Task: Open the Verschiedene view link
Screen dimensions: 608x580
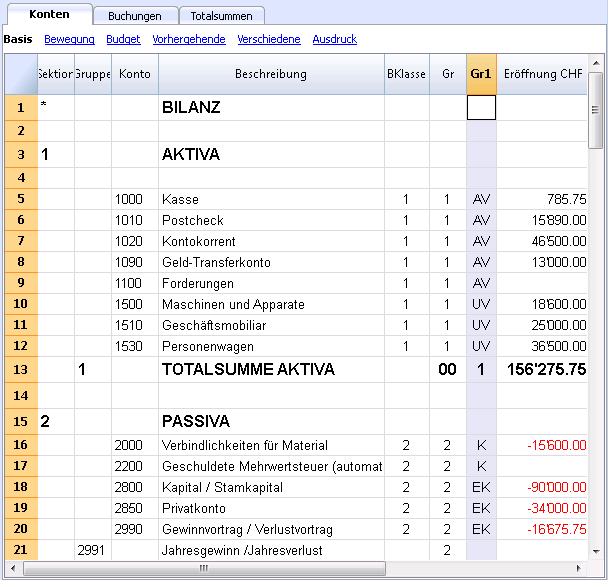Action: point(269,39)
